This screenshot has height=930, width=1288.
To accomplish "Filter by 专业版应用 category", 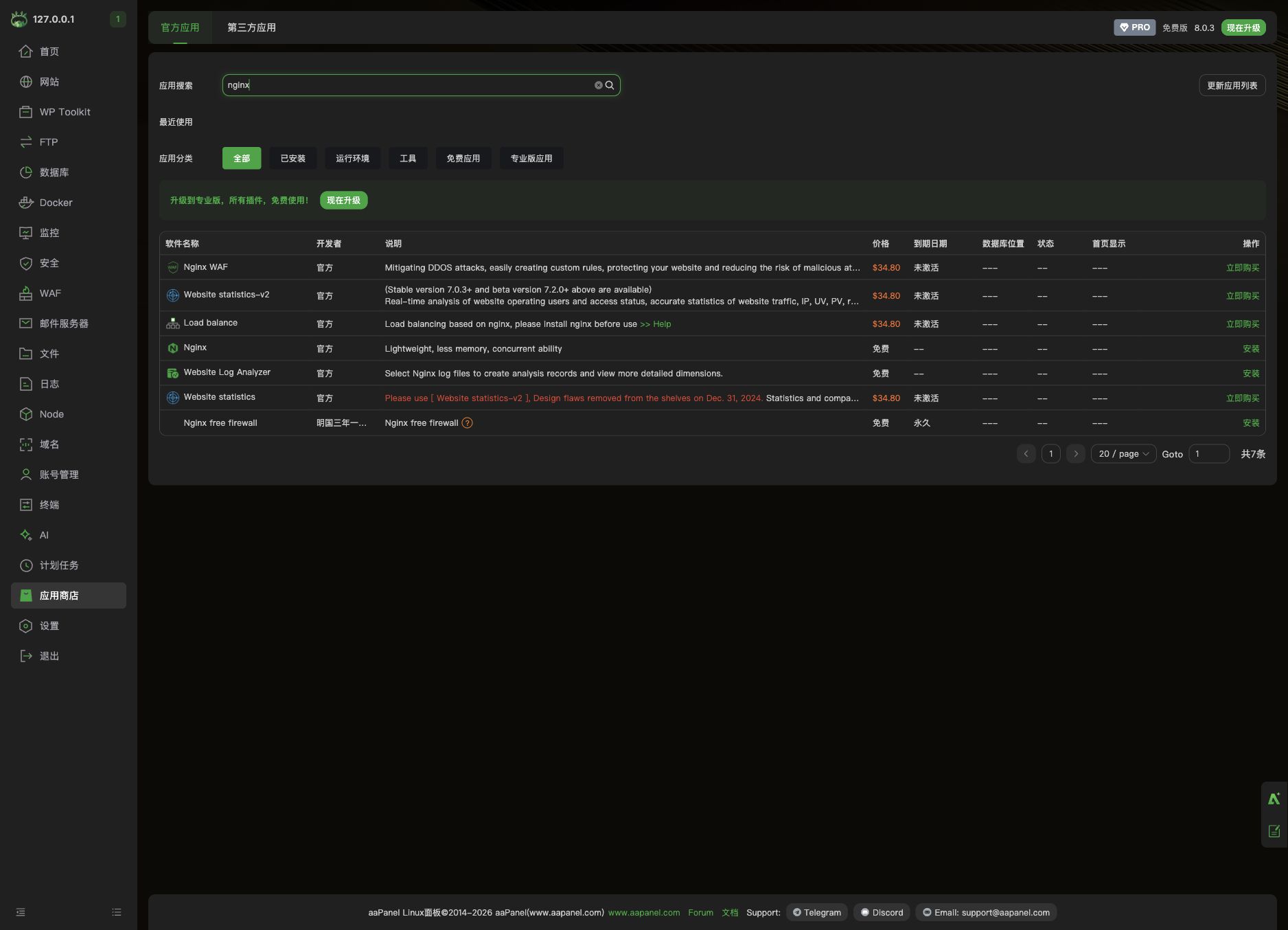I will pos(531,158).
